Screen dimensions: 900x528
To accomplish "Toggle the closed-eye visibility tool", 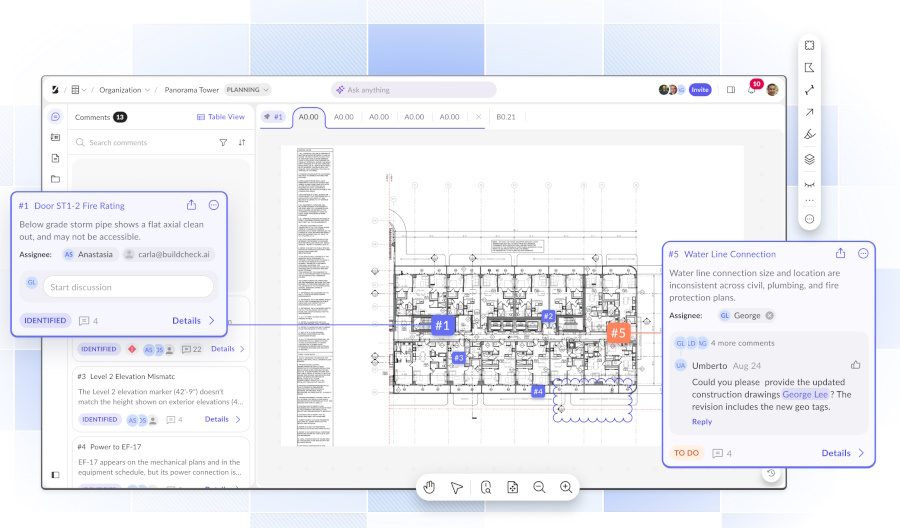I will click(x=810, y=184).
